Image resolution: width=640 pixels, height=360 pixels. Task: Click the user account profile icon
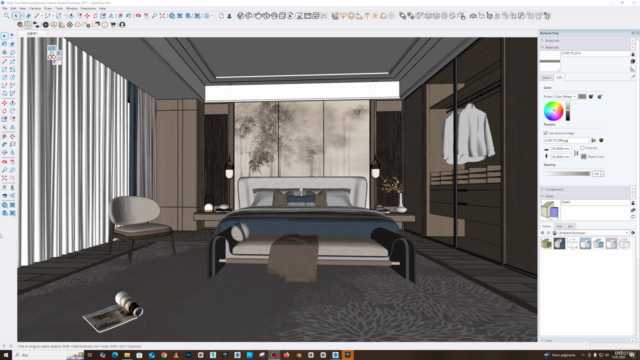click(122, 25)
